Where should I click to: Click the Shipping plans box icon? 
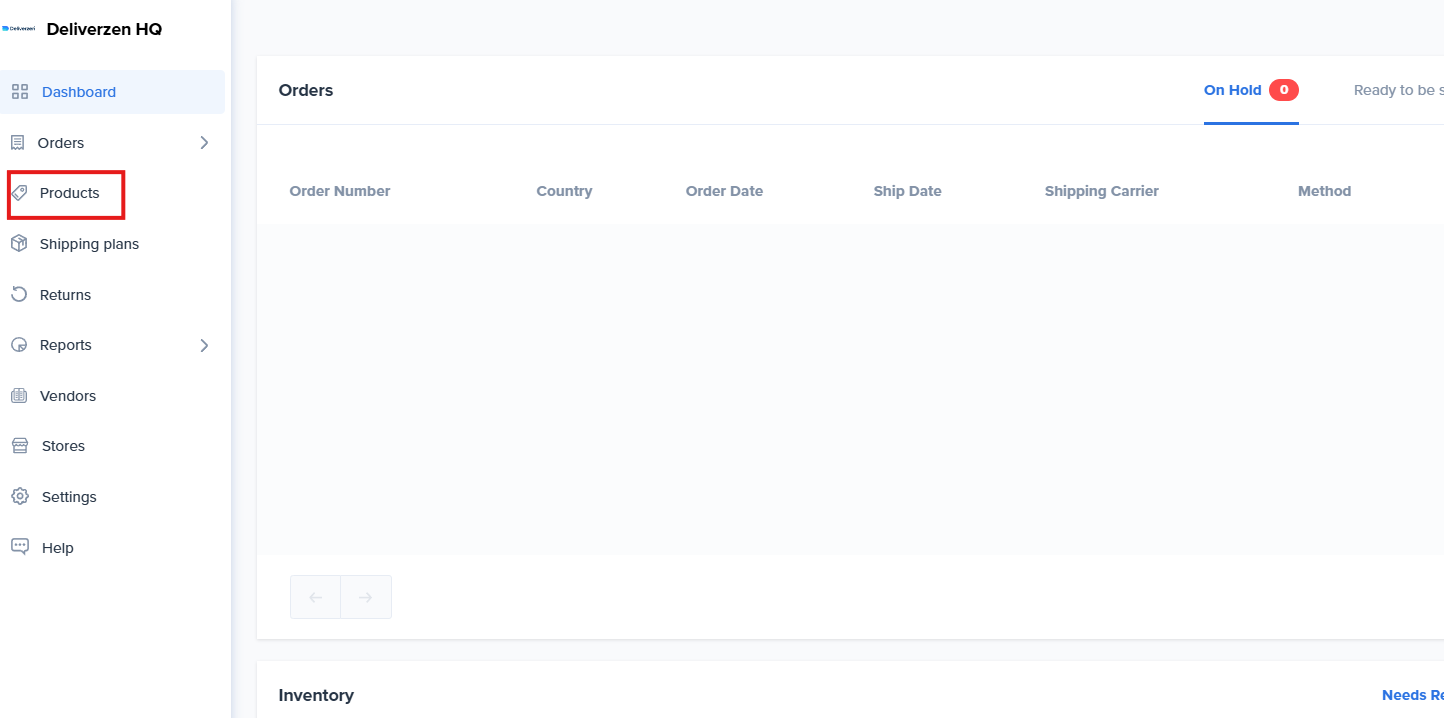pos(19,244)
